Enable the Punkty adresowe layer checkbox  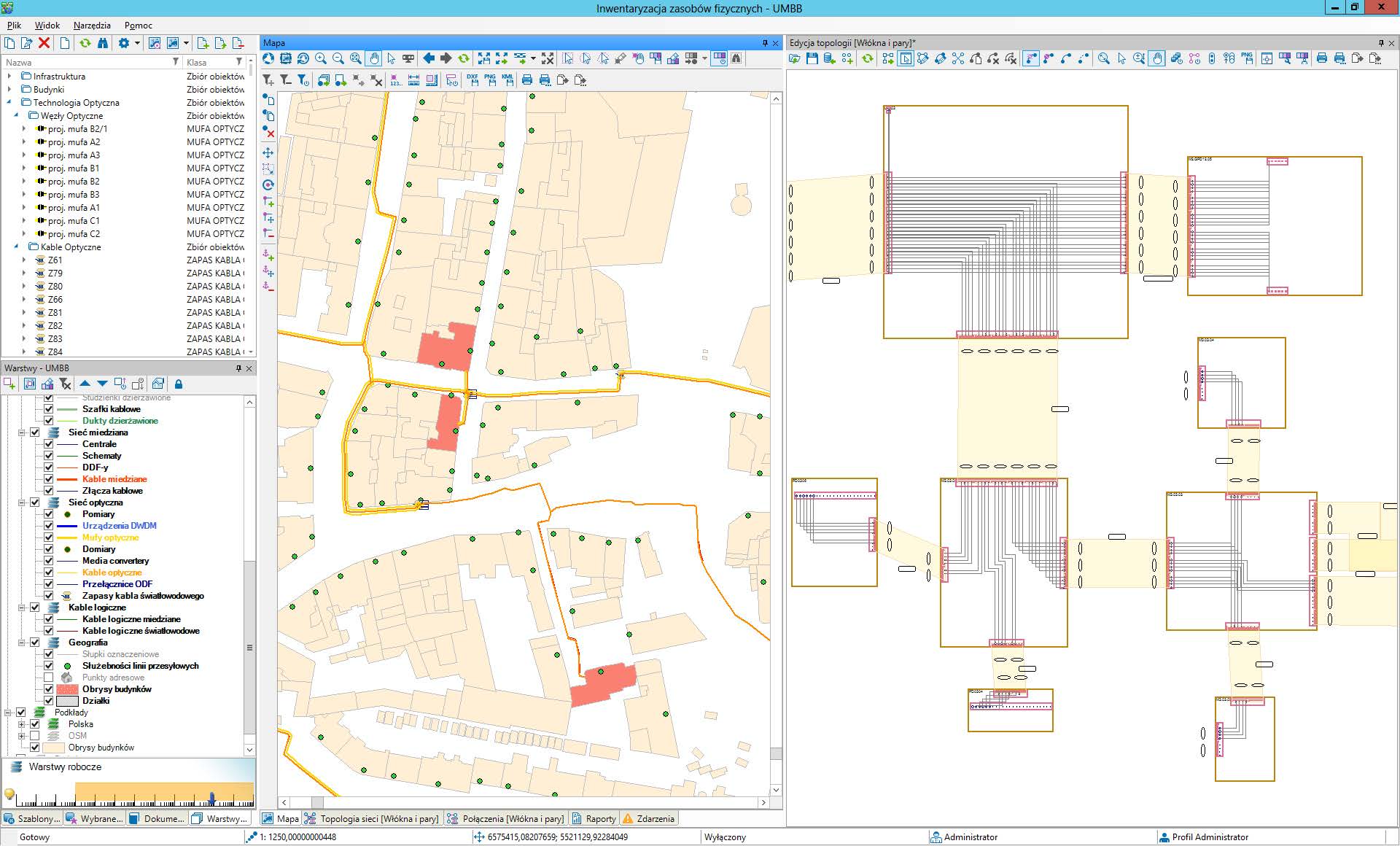[x=49, y=678]
